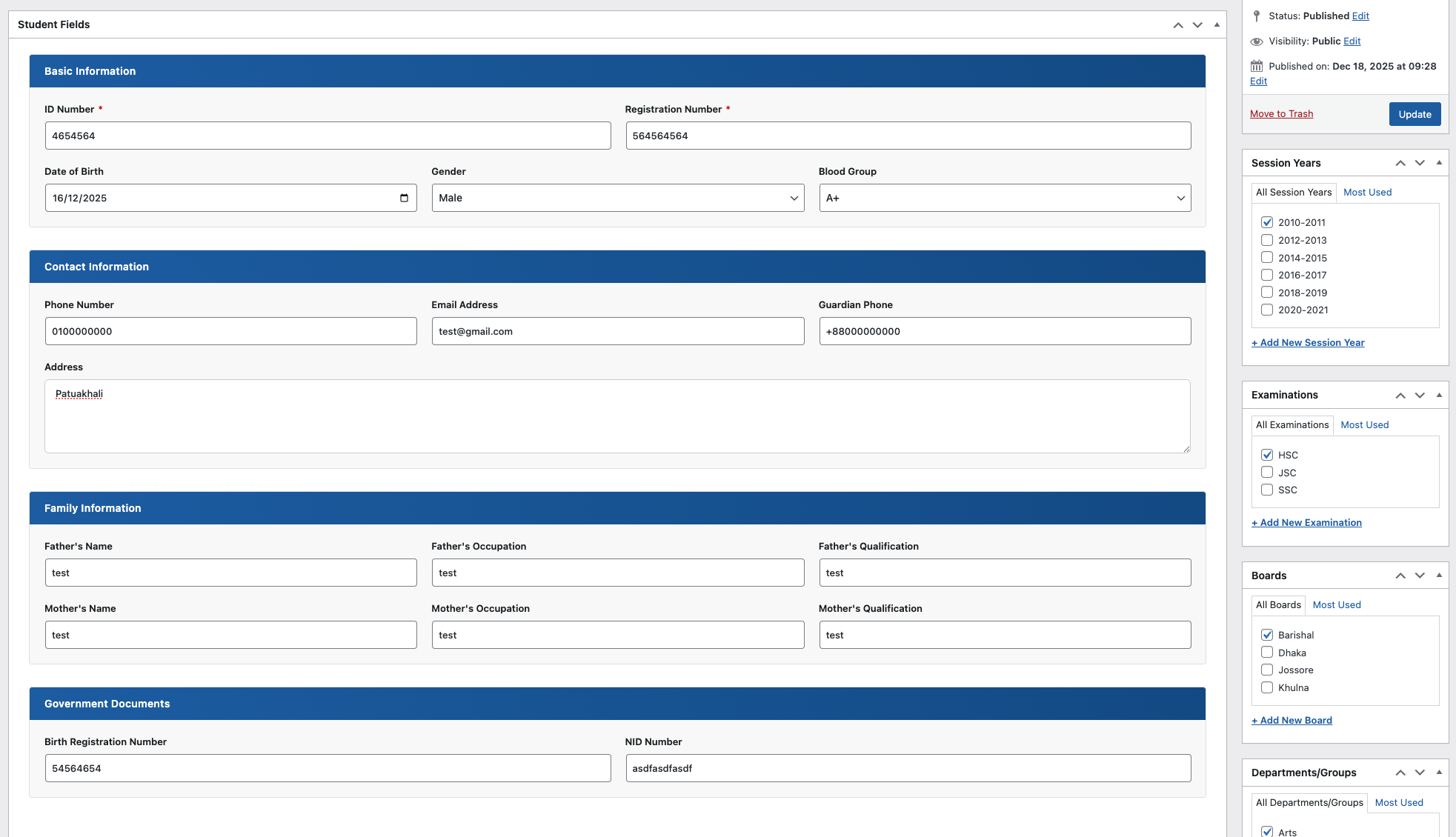The height and width of the screenshot is (837, 1456).
Task: Click the location pin icon beside Status
Action: tap(1257, 16)
